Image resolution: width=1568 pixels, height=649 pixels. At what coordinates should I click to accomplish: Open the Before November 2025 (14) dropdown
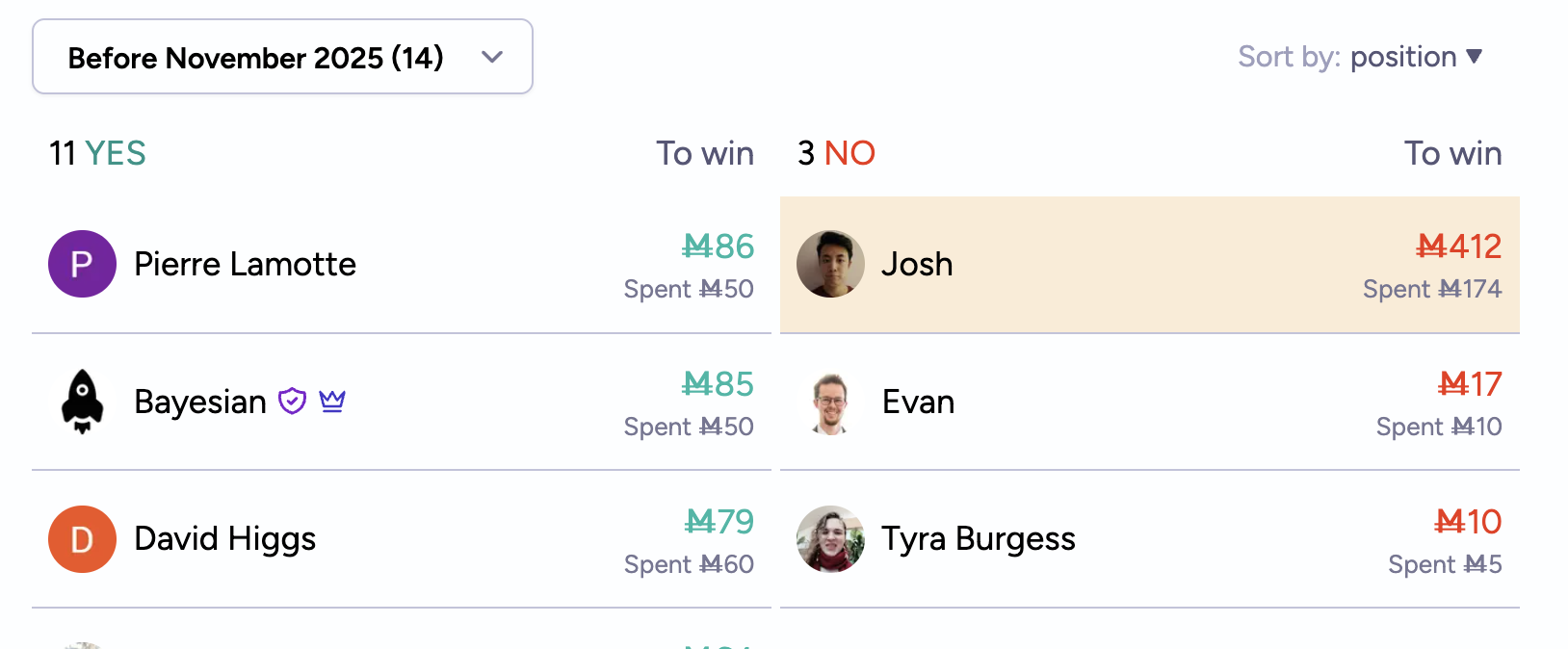(x=282, y=57)
